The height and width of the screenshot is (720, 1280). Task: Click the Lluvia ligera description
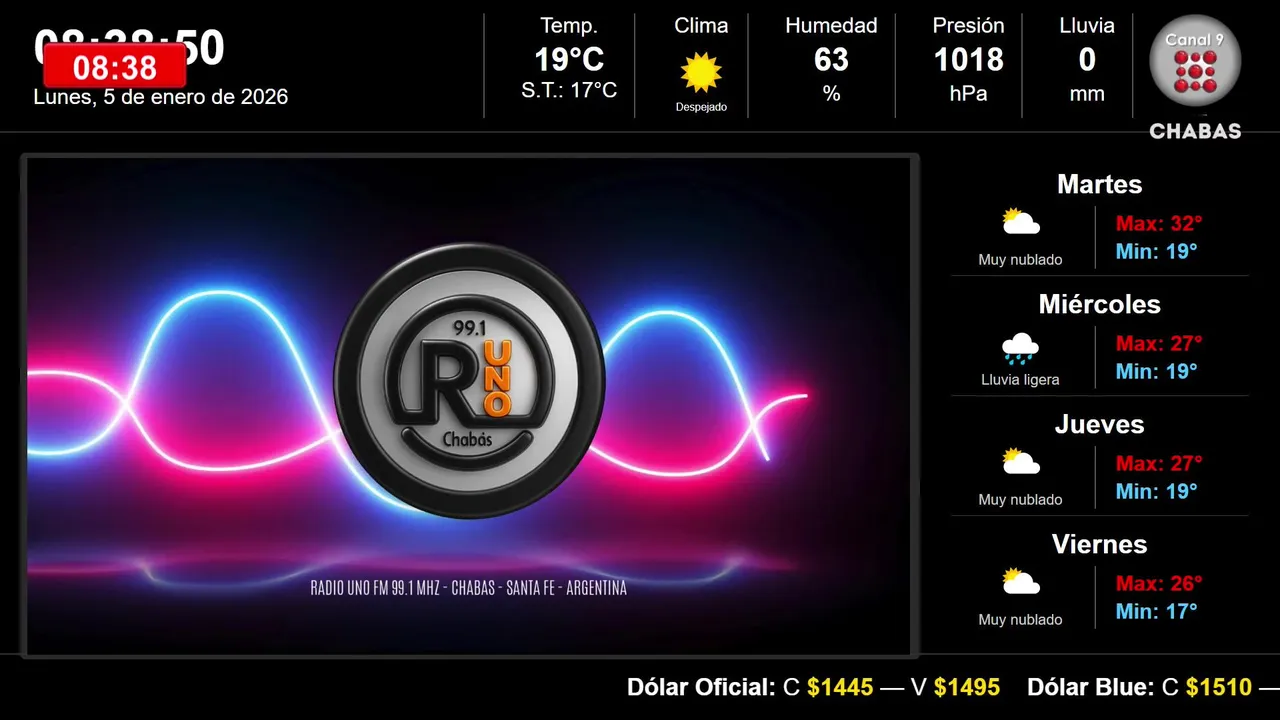click(1020, 380)
